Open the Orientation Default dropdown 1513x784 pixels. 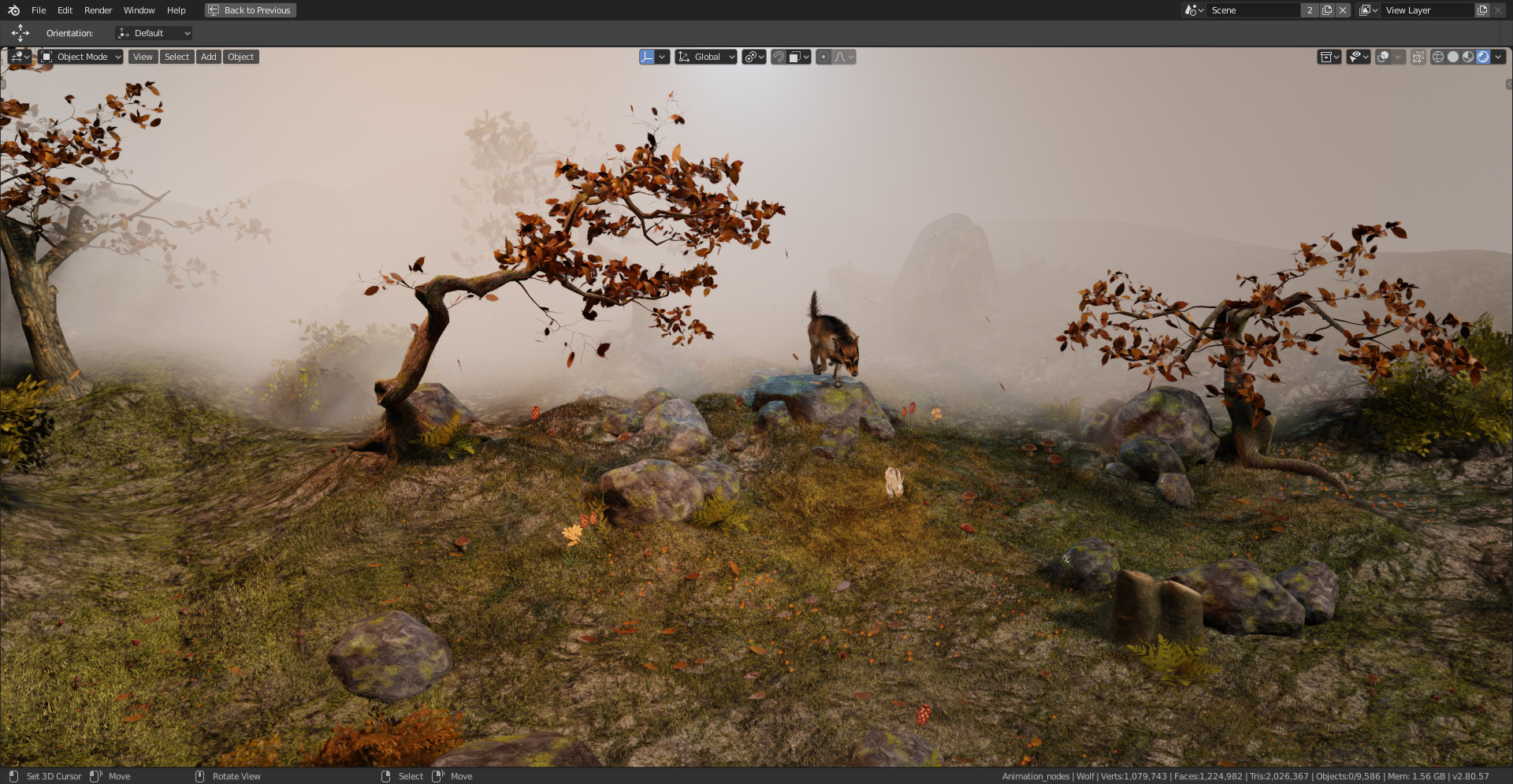pyautogui.click(x=154, y=33)
